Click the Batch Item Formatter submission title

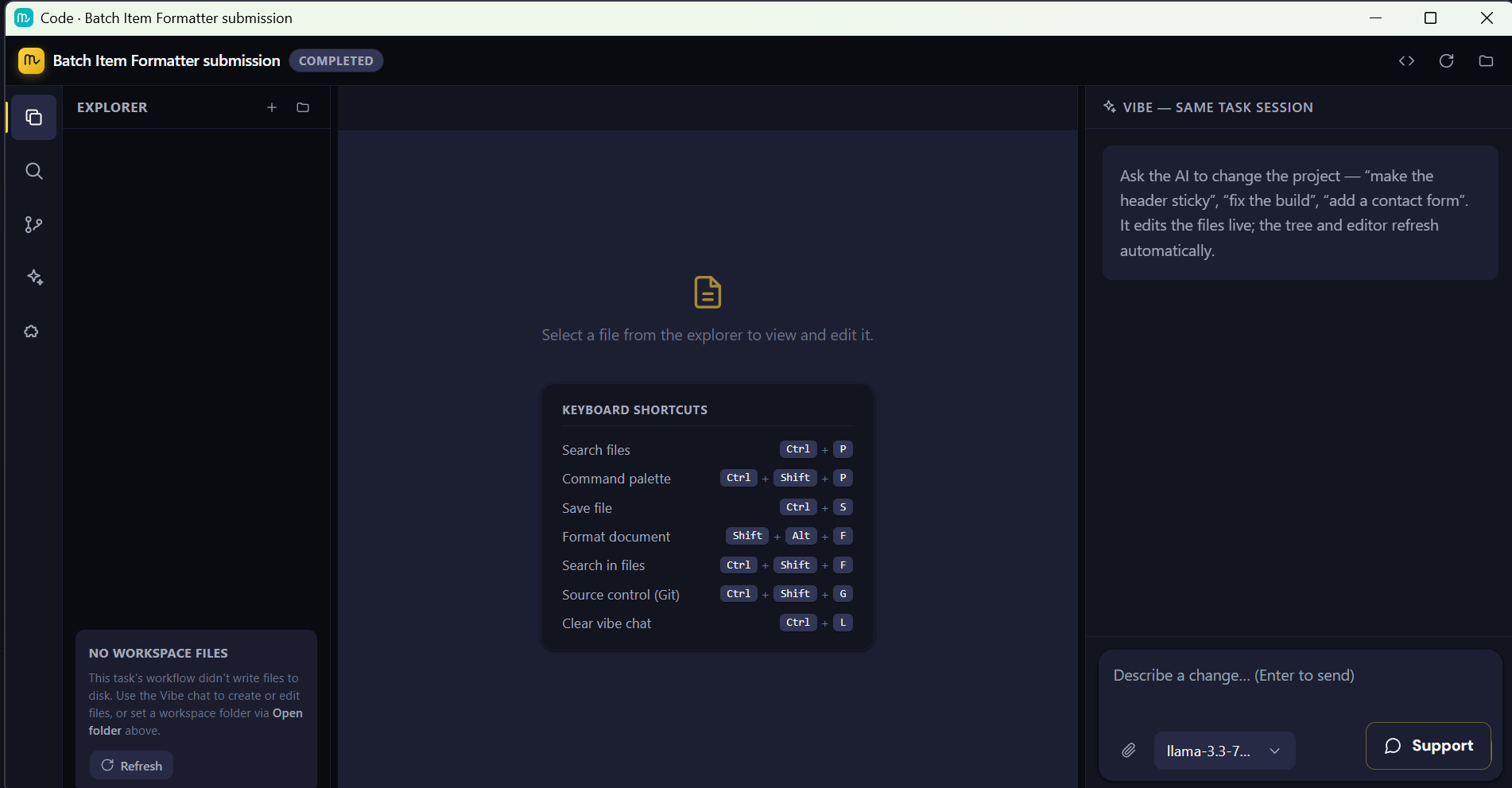[x=166, y=60]
